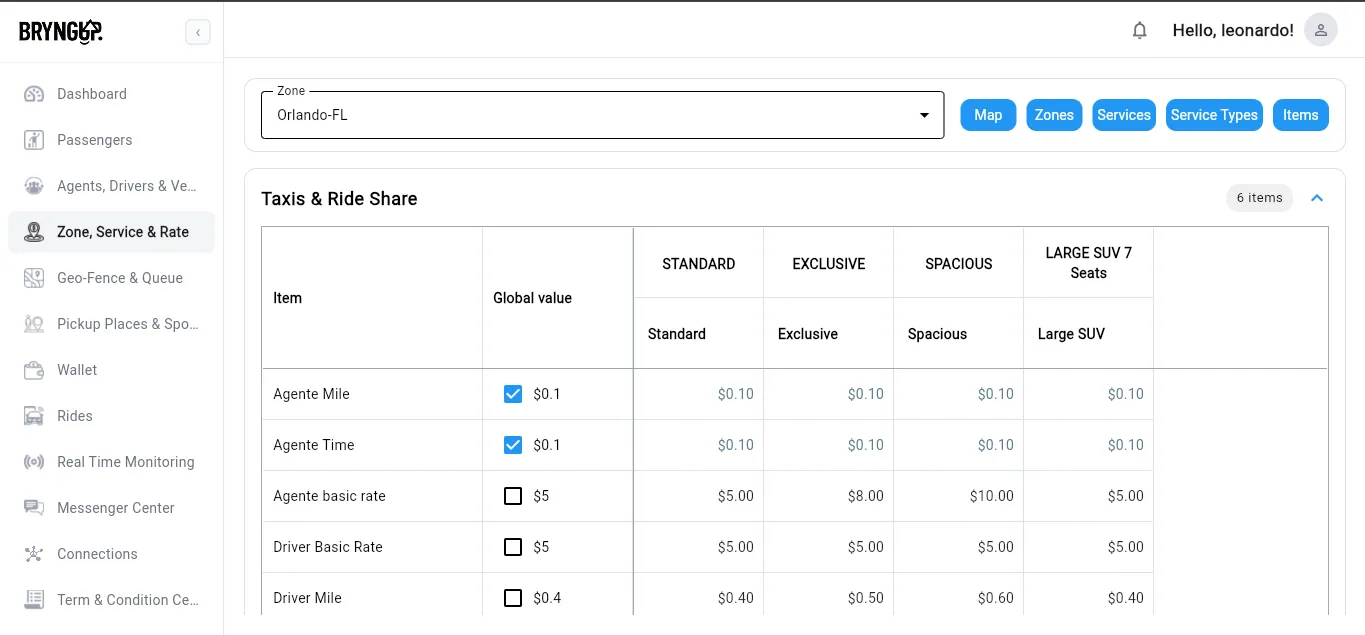Click the Items button

point(1301,115)
